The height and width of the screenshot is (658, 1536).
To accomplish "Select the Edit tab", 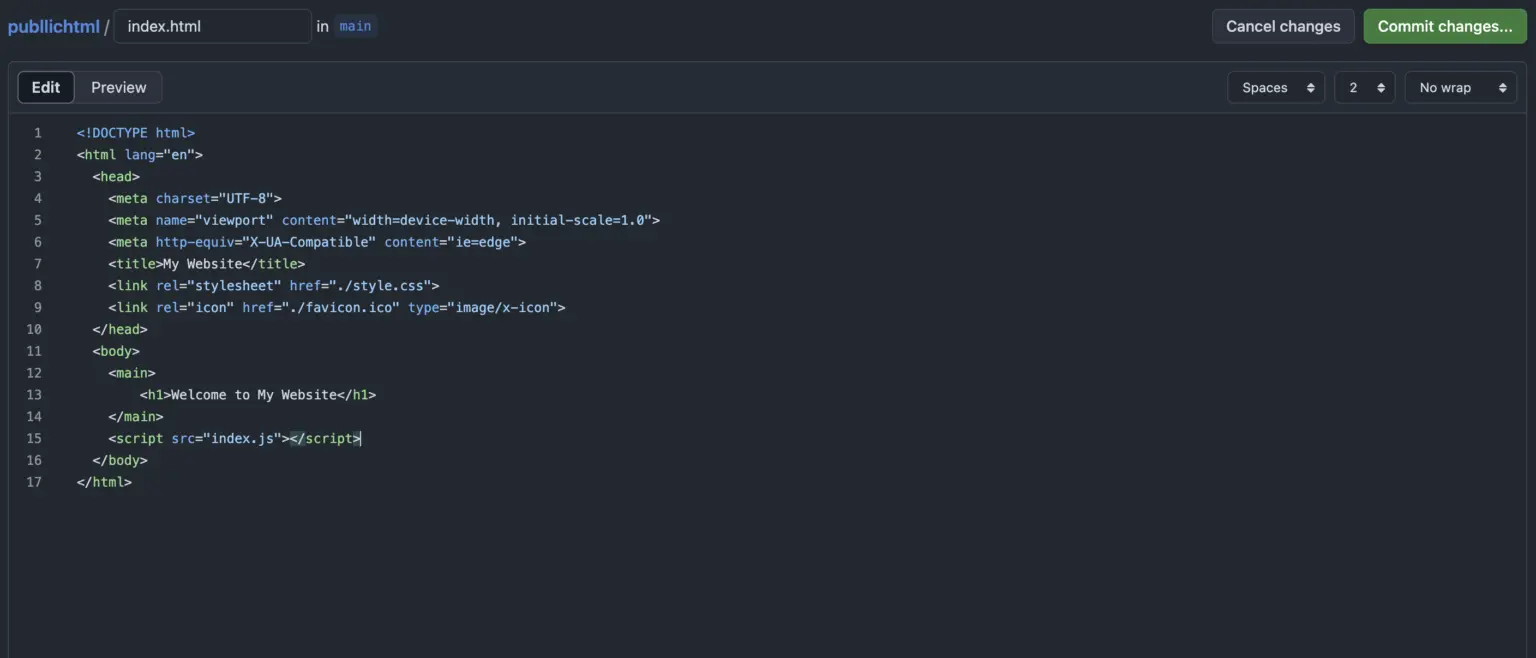I will 45,87.
